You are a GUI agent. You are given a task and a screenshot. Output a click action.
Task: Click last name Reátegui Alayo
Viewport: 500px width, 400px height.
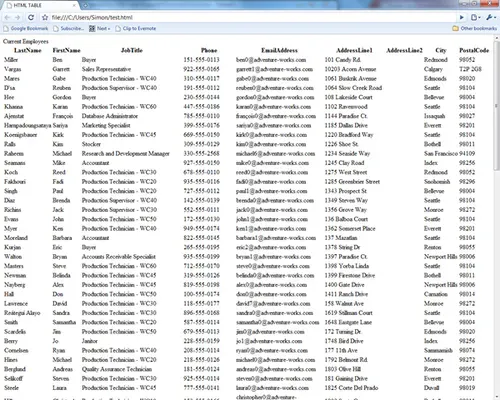[22, 313]
